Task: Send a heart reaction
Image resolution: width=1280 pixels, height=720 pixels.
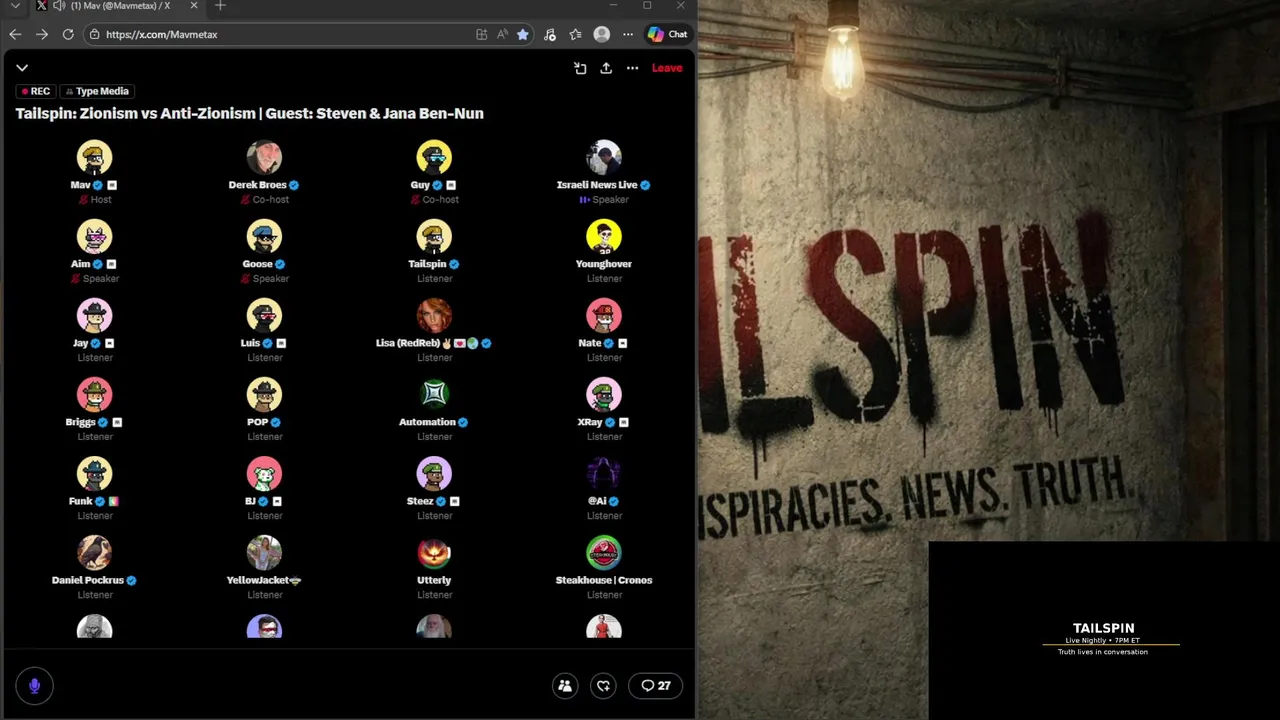Action: pos(604,686)
